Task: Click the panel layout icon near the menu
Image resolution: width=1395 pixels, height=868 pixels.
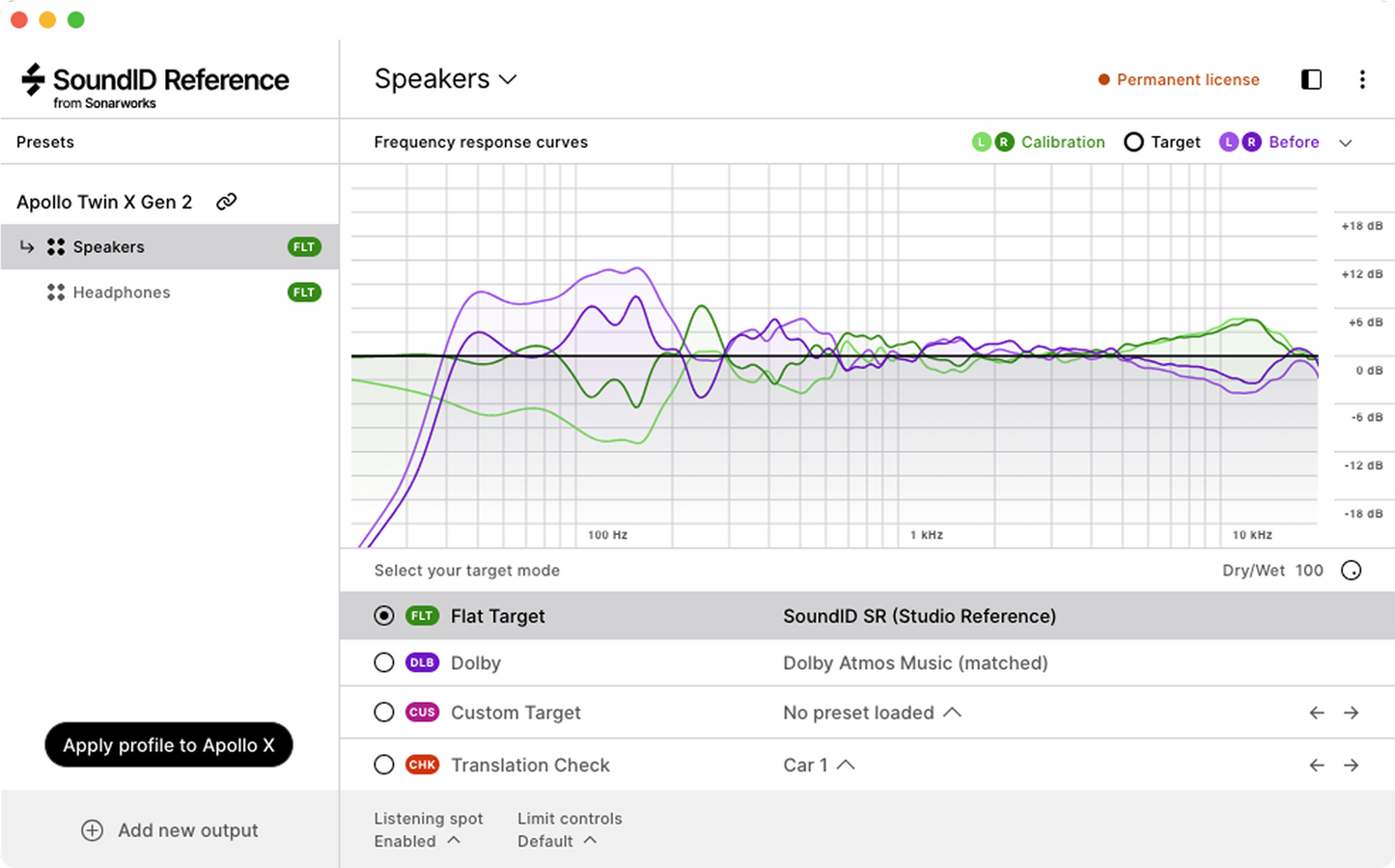Action: pos(1311,79)
